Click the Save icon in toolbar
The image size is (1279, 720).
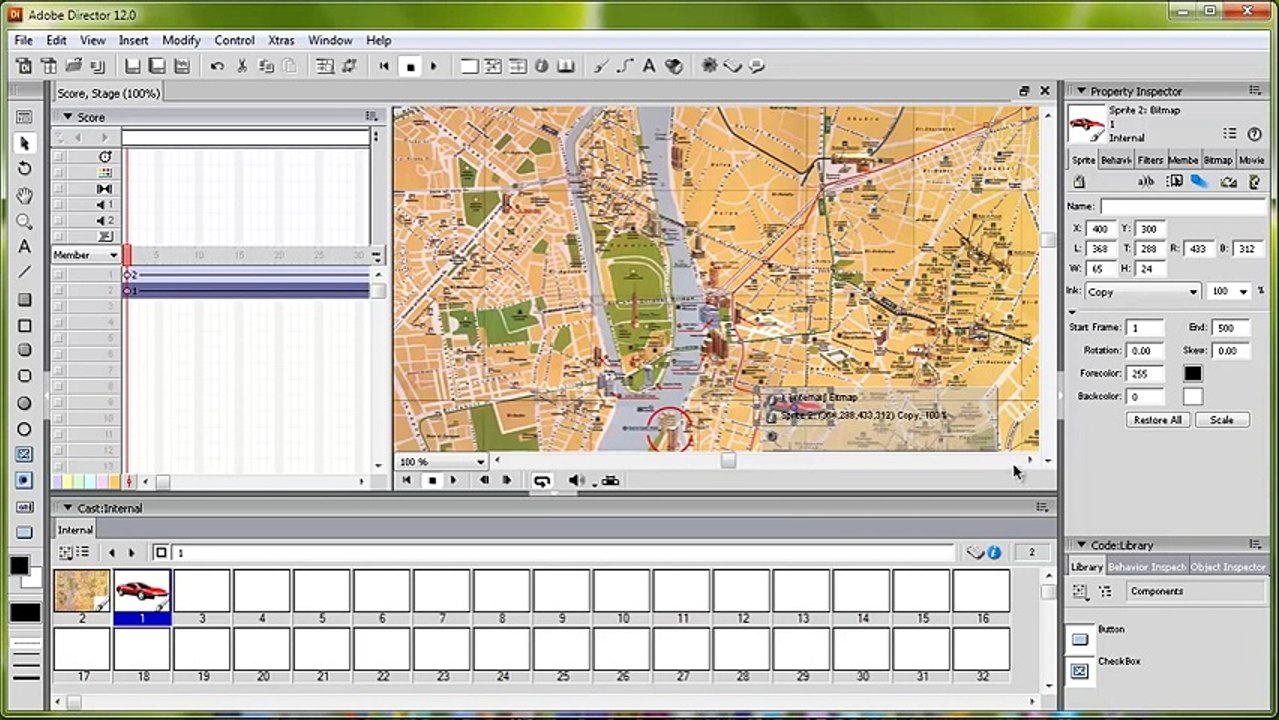tap(132, 66)
